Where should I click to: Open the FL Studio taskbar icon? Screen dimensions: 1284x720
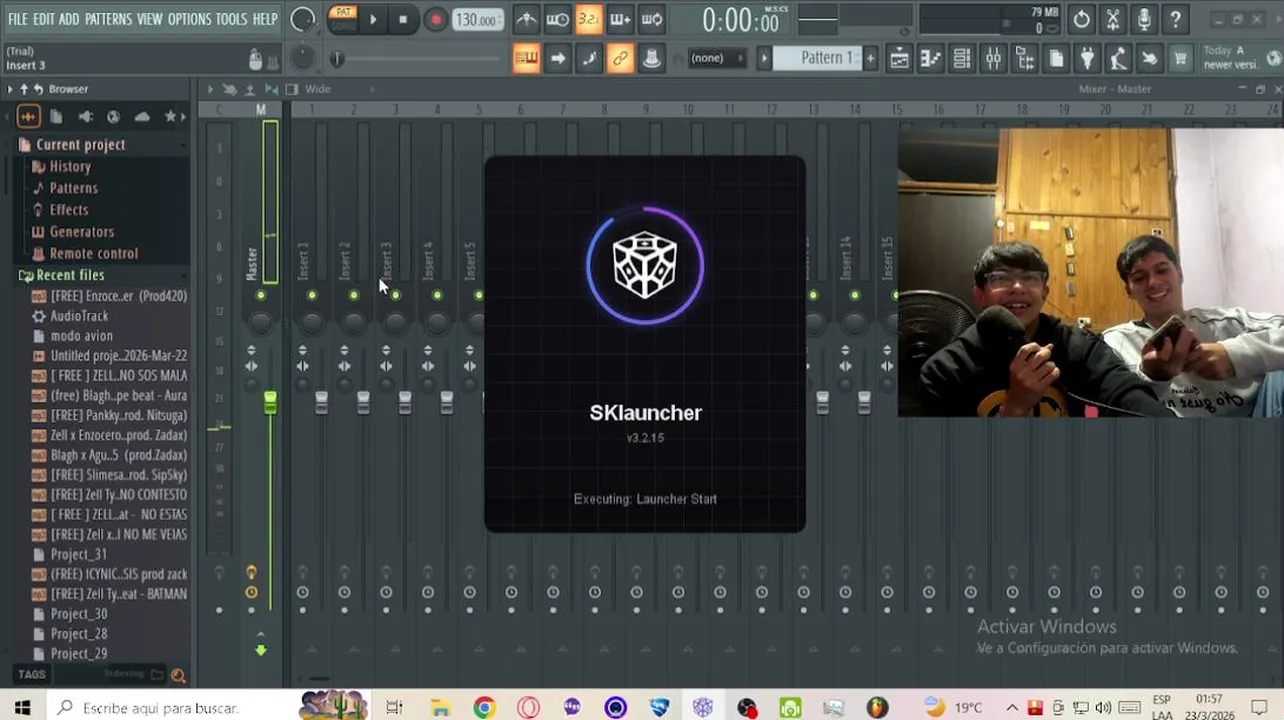tap(877, 707)
